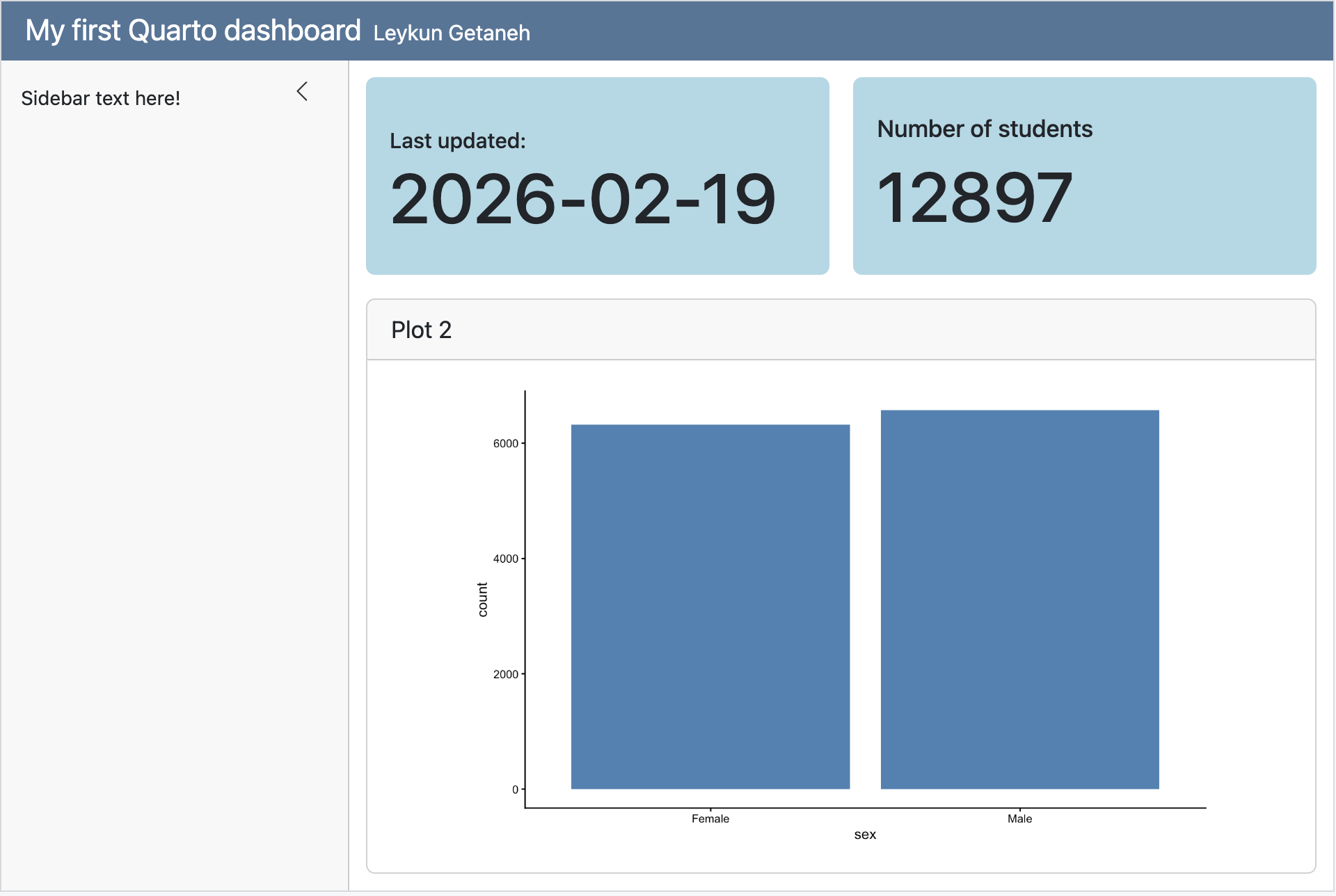The image size is (1336, 896).
Task: Click the 2026-02-19 date value
Action: [x=582, y=200]
